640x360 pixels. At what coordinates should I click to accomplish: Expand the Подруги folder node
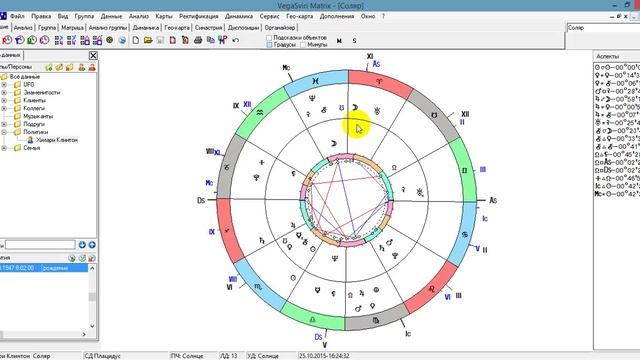point(4,124)
